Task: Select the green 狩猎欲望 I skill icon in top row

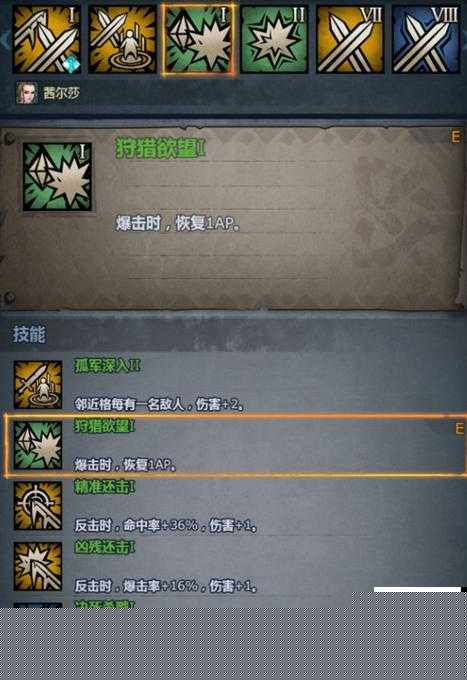Action: point(199,40)
